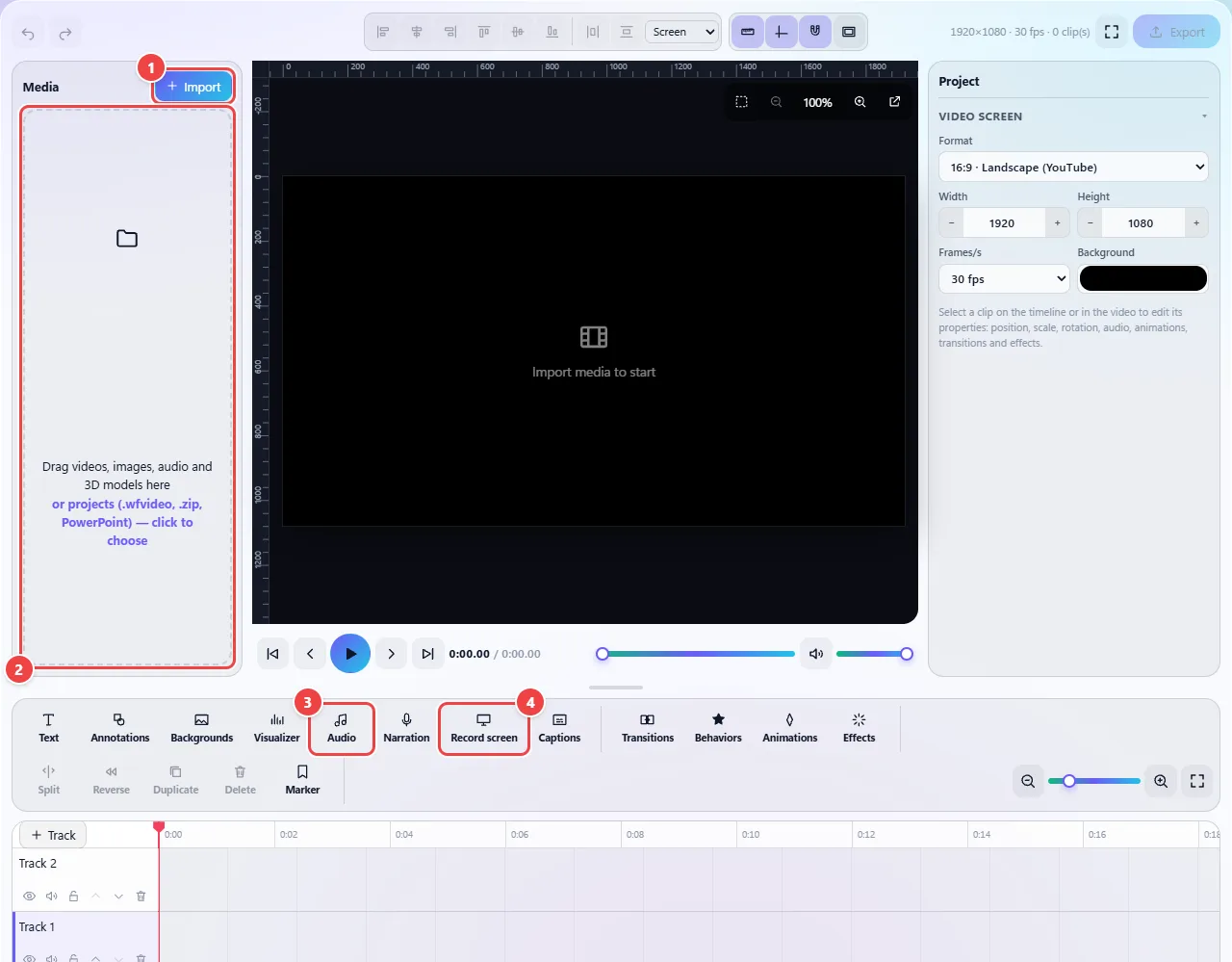Toggle the safe-area frame button
Screen dimensions: 1232x962
(x=848, y=32)
